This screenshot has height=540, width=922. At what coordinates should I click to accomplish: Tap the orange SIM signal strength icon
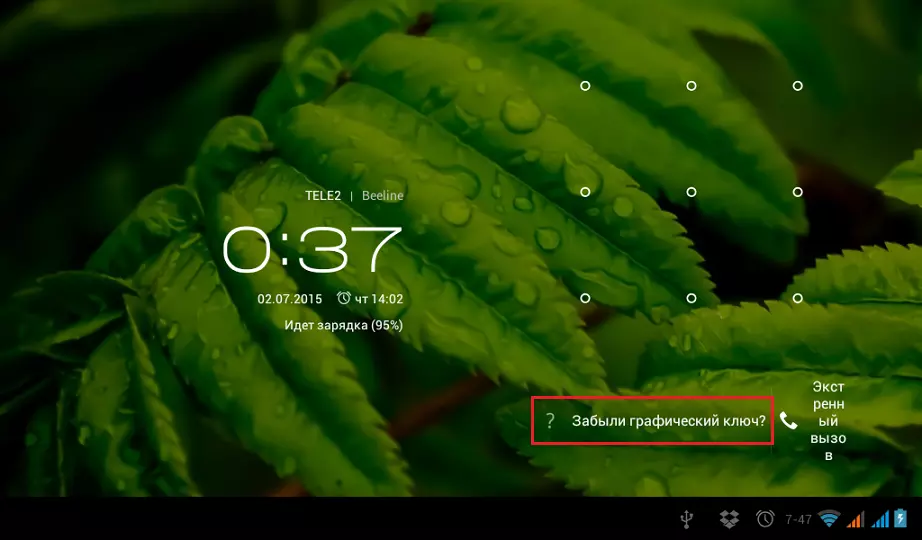click(x=855, y=519)
